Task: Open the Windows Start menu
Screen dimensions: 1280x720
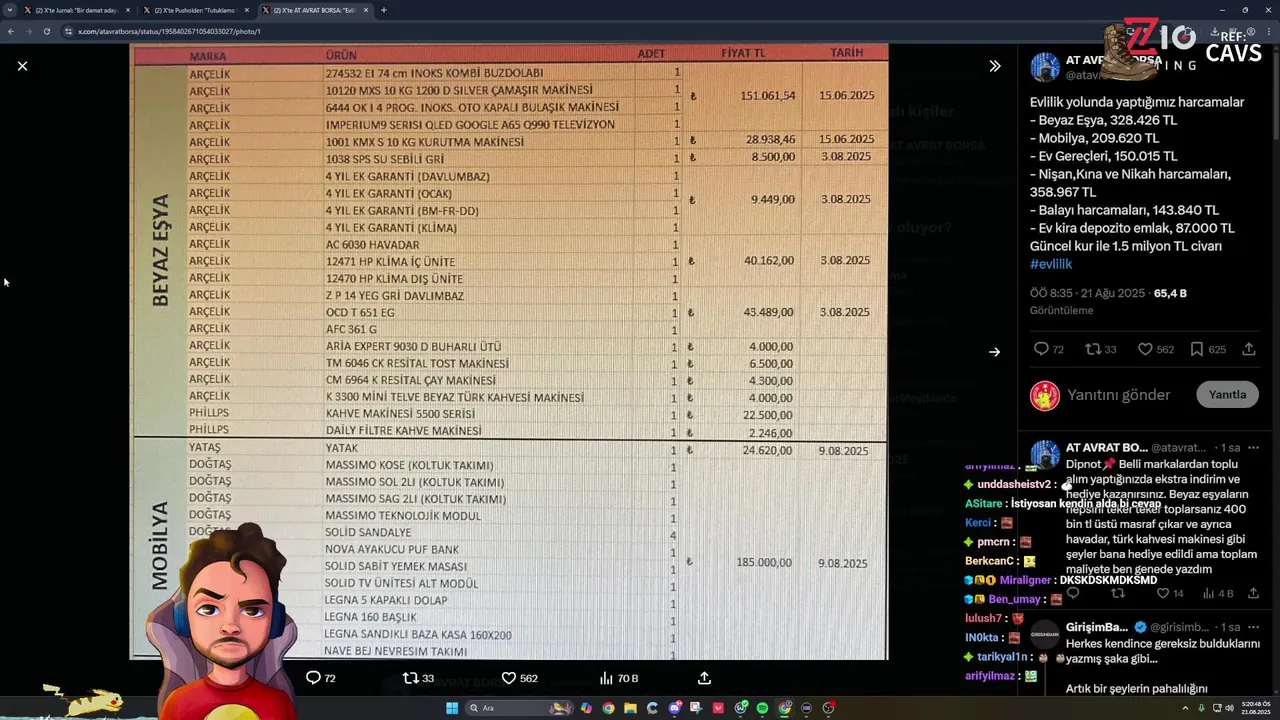Action: pyautogui.click(x=452, y=708)
